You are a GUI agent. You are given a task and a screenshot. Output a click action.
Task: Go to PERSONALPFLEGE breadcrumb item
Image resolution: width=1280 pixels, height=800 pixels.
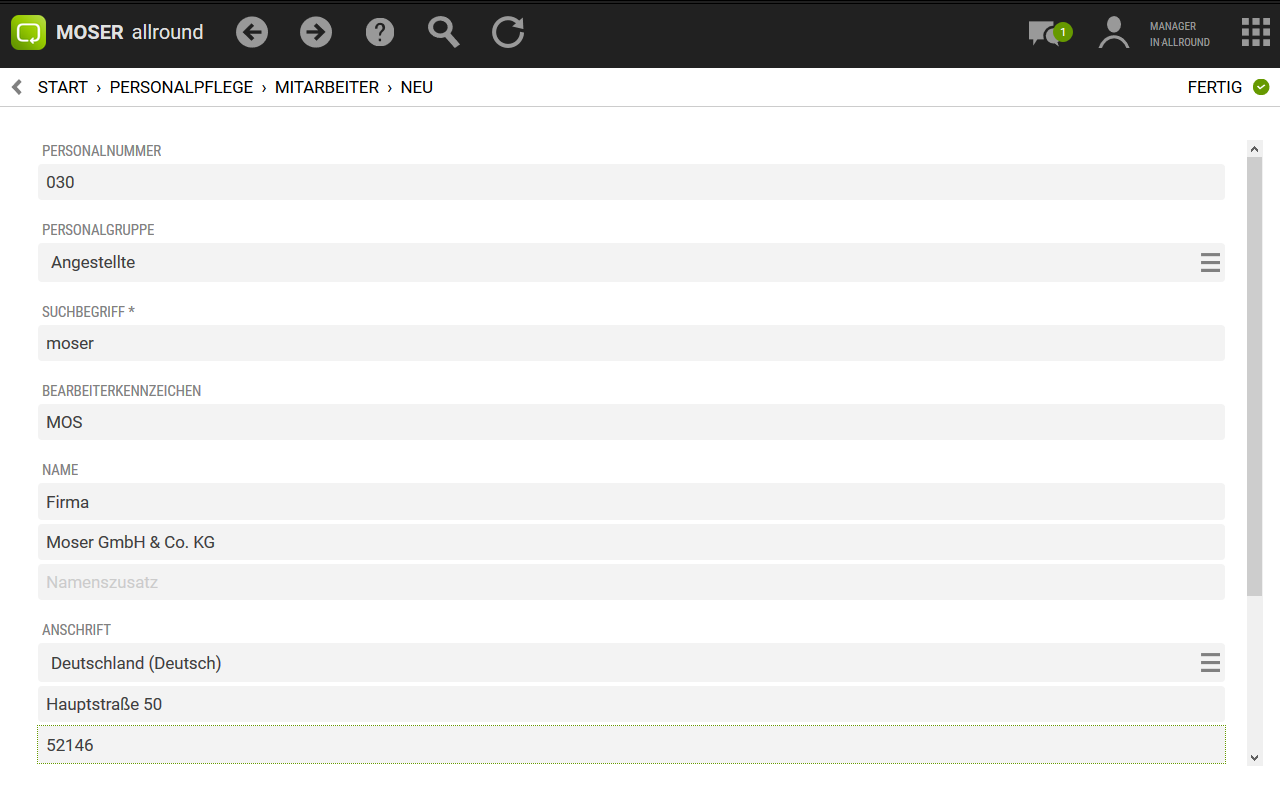[181, 87]
